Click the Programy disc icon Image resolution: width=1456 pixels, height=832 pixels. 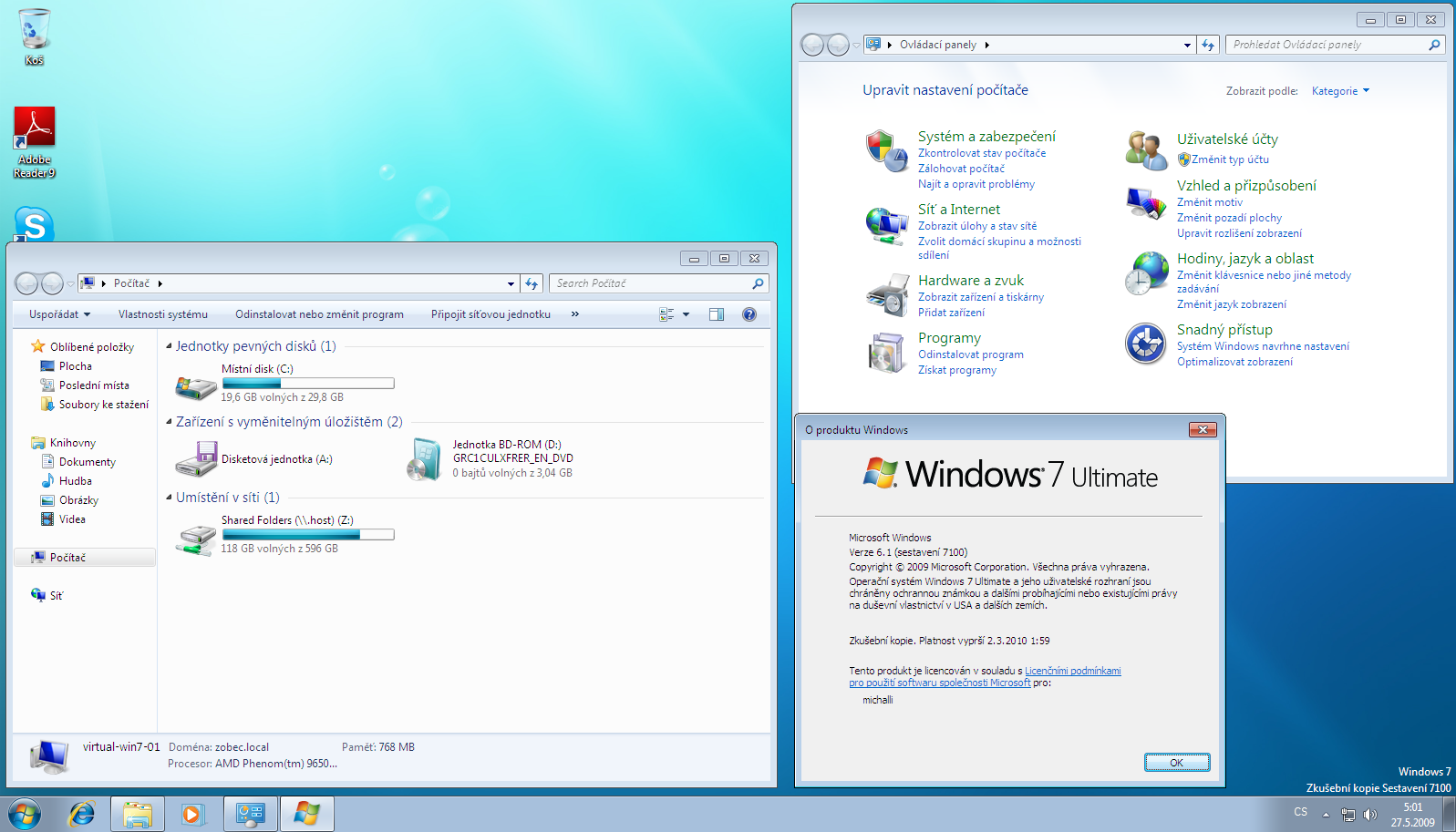coord(886,352)
